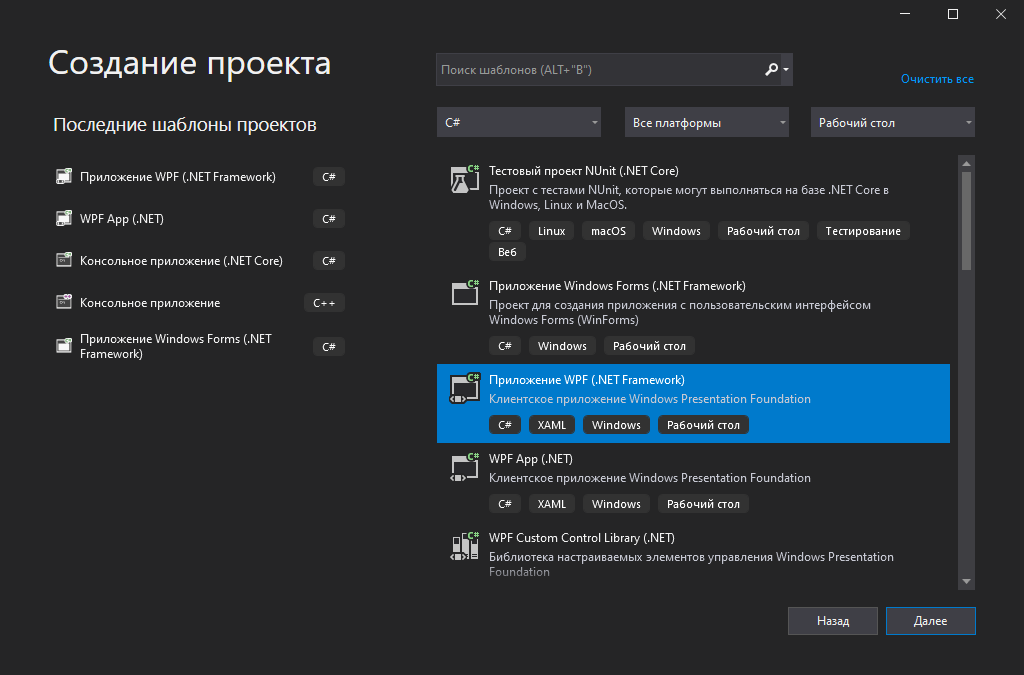This screenshot has height=675, width=1024.
Task: Click the Веб tag on NUnit template
Action: pos(507,252)
